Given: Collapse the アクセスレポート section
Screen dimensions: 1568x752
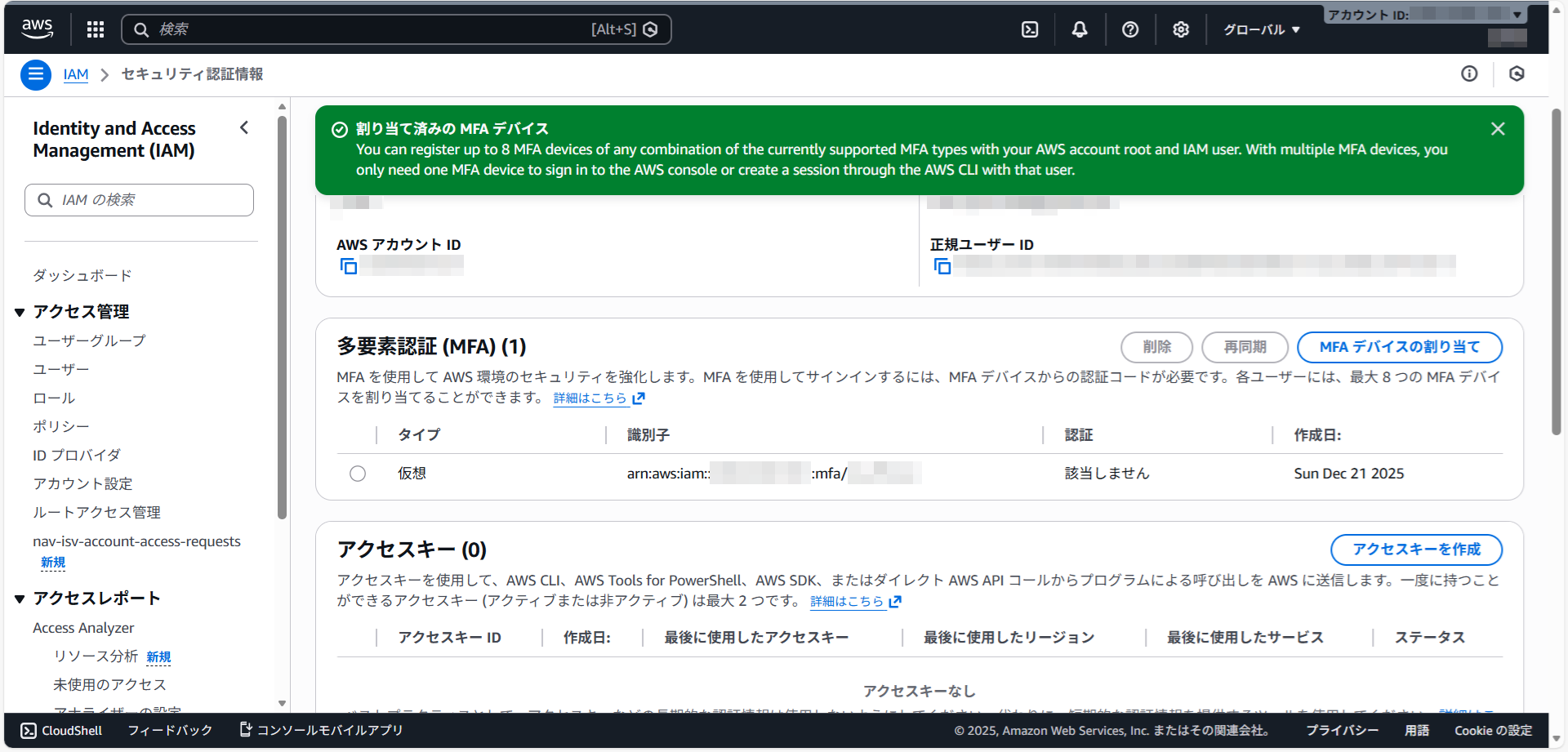Looking at the screenshot, I should 20,599.
